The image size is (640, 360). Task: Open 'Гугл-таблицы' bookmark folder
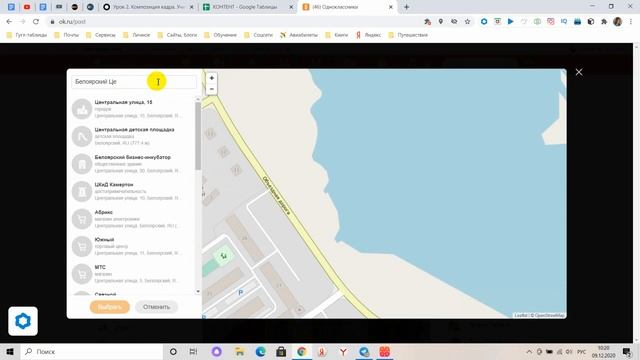point(27,35)
